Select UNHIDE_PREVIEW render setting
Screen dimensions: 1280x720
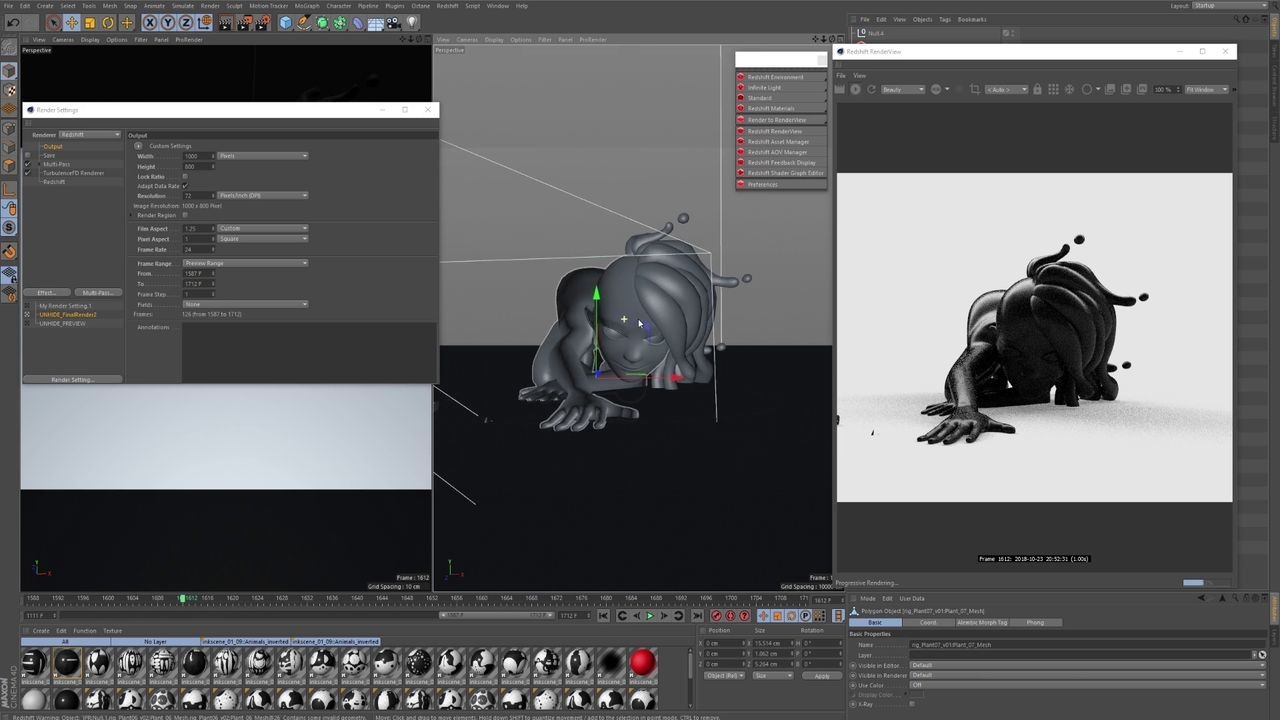[62, 324]
